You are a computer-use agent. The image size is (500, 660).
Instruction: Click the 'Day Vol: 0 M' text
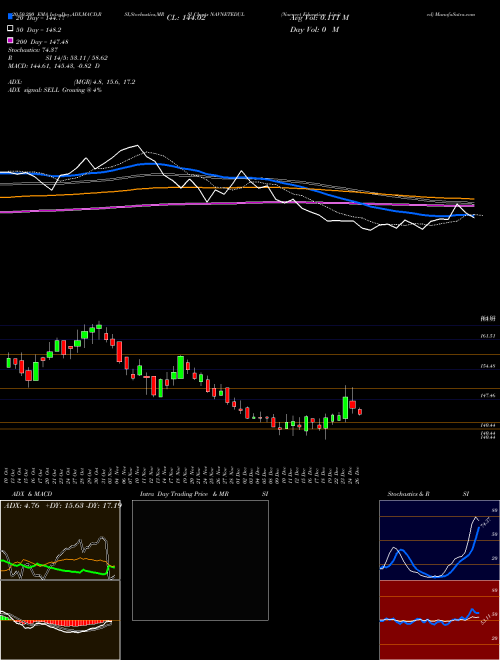(314, 30)
